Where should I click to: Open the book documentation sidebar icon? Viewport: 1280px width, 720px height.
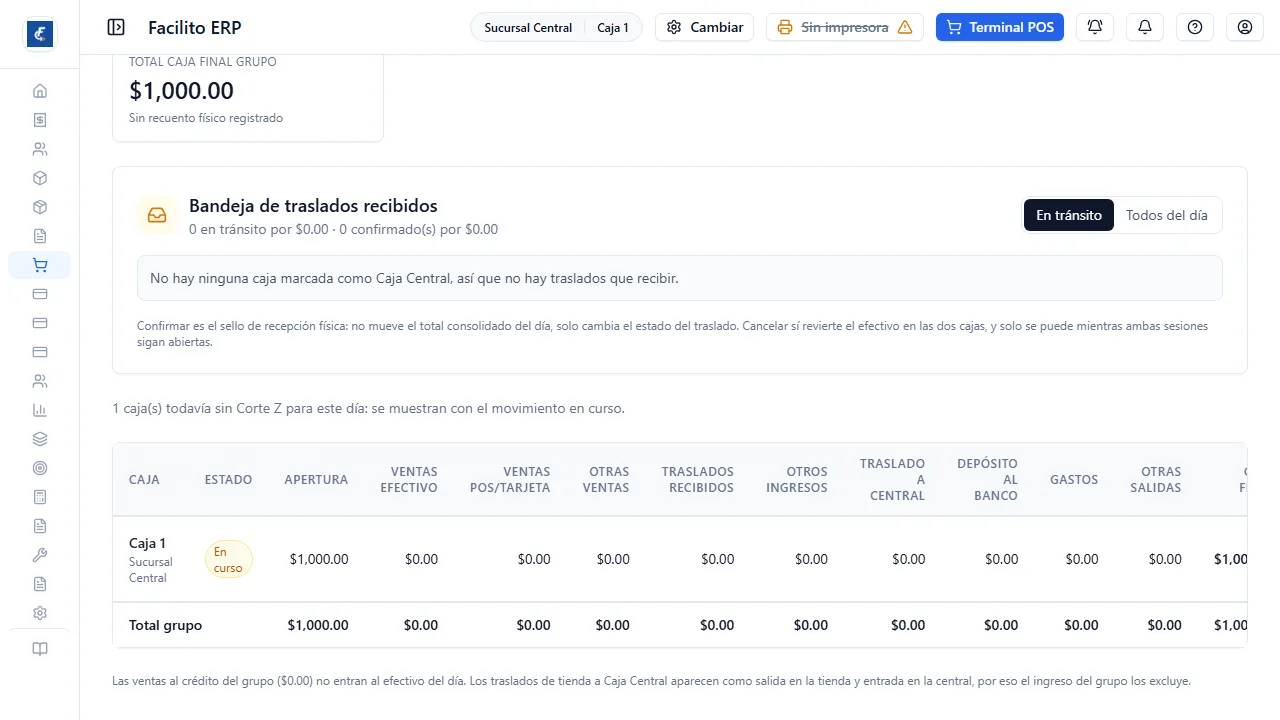click(x=40, y=649)
